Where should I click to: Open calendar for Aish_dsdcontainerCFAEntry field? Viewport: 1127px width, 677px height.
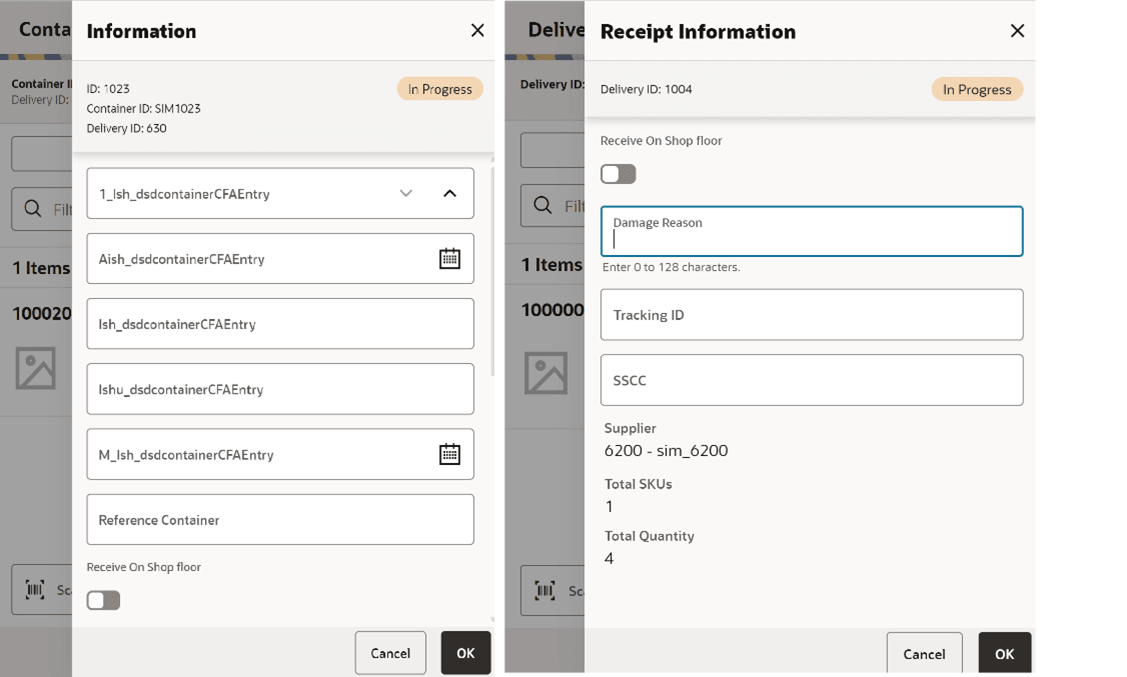tap(449, 259)
